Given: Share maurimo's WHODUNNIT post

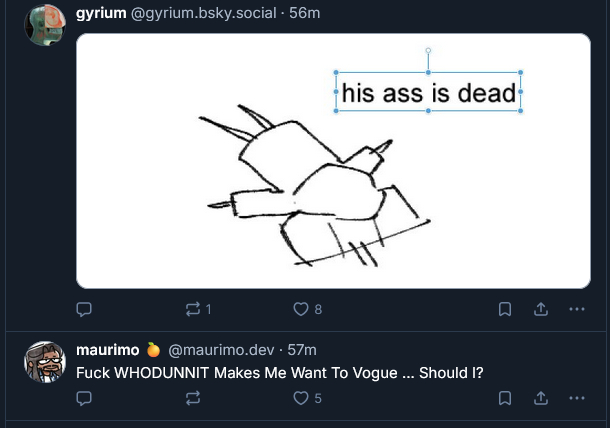Looking at the screenshot, I should [x=541, y=398].
